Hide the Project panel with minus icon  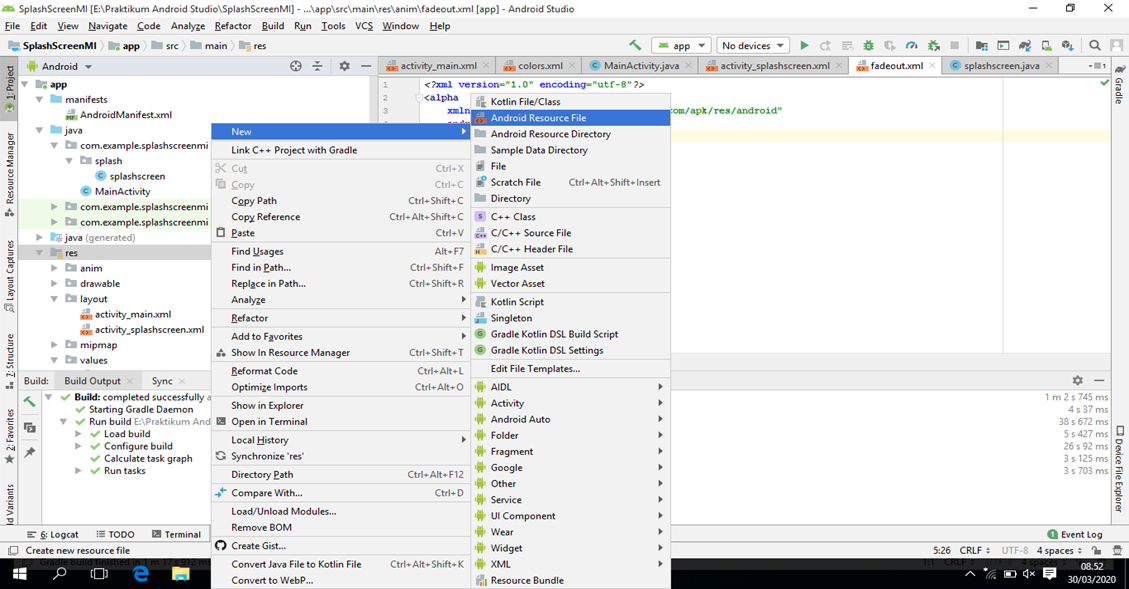pyautogui.click(x=366, y=66)
